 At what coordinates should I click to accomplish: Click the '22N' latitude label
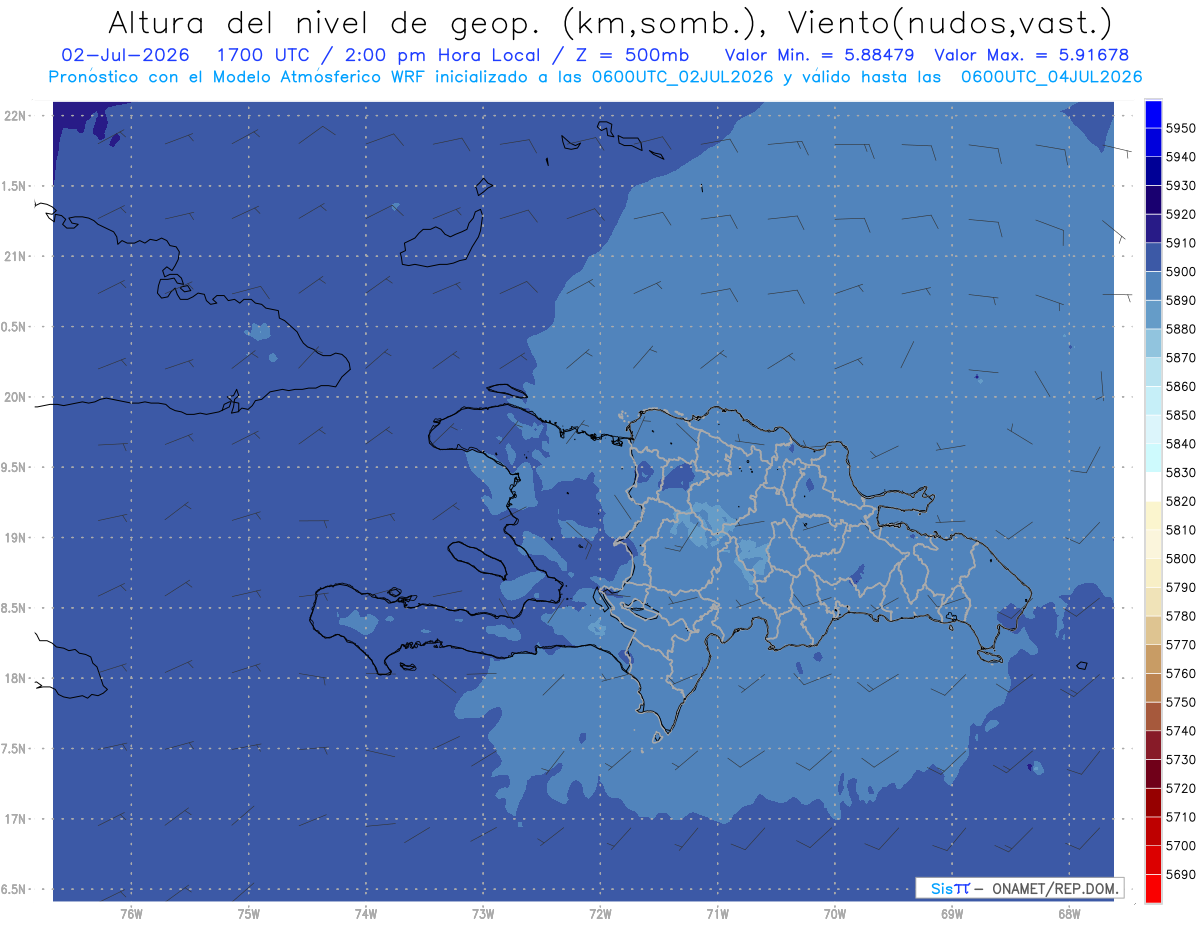16,115
